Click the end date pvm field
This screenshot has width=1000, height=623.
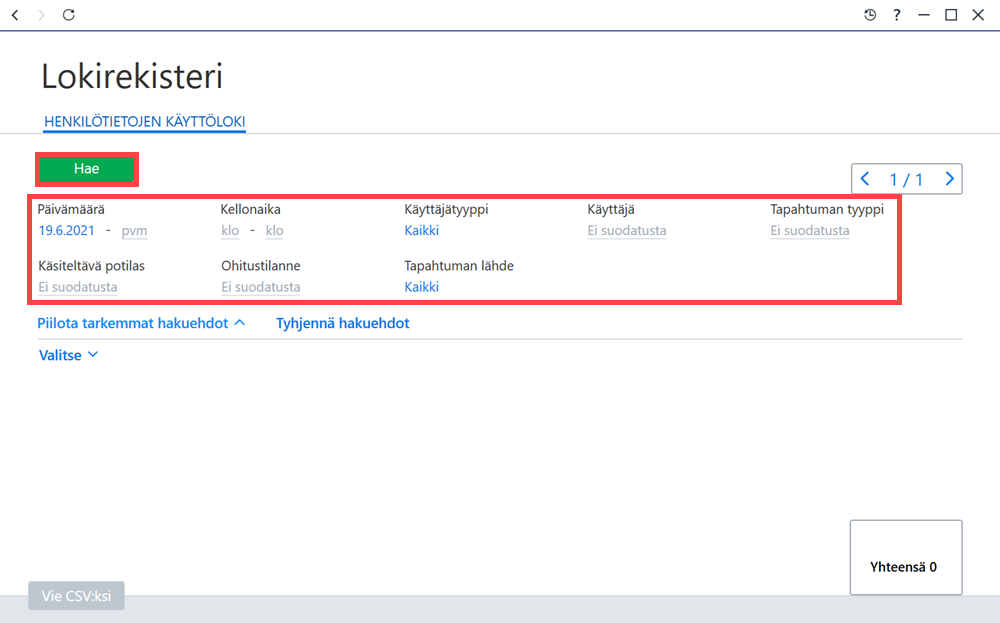click(x=134, y=231)
